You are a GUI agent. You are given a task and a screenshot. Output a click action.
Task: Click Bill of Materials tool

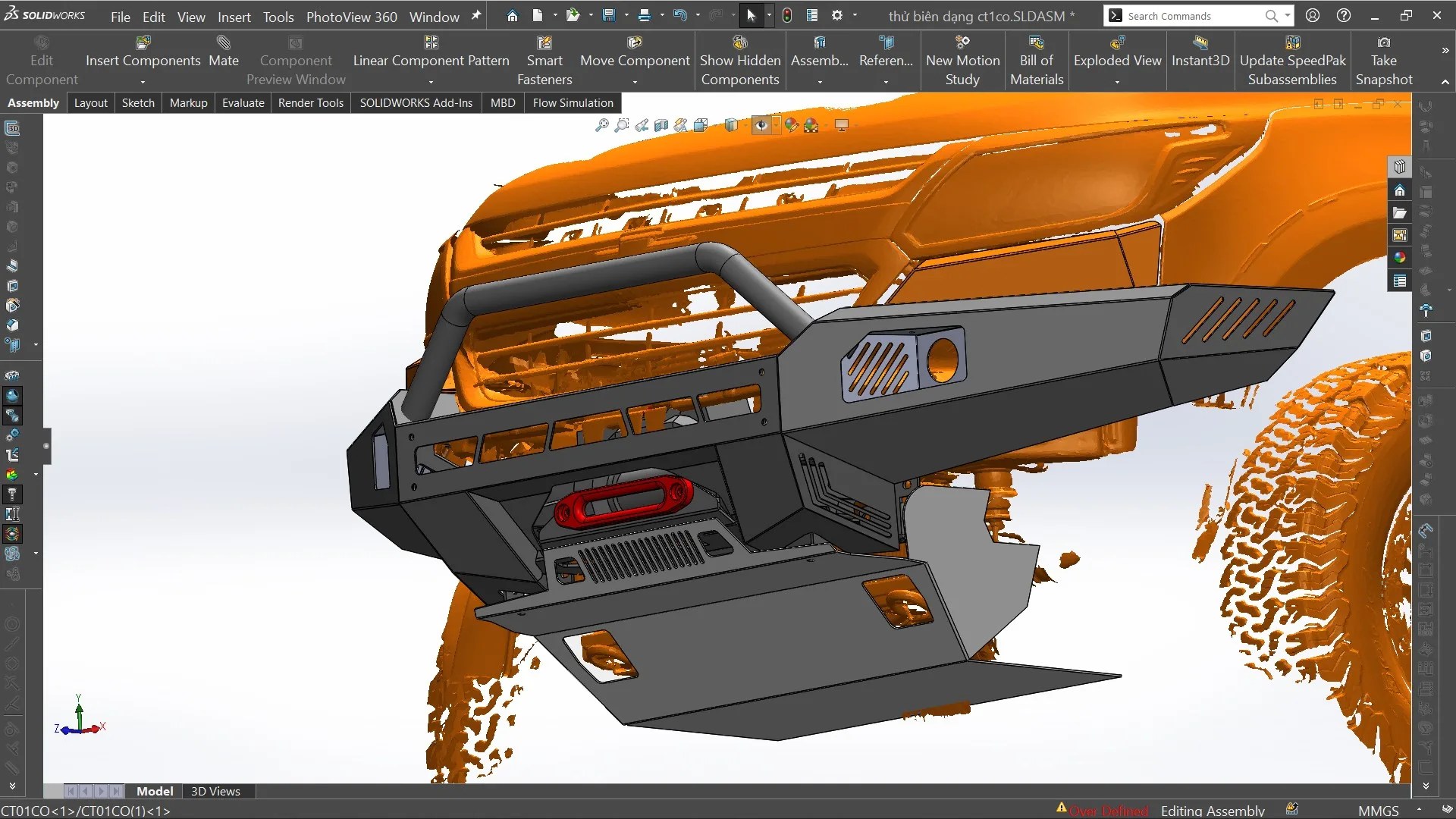coord(1037,61)
